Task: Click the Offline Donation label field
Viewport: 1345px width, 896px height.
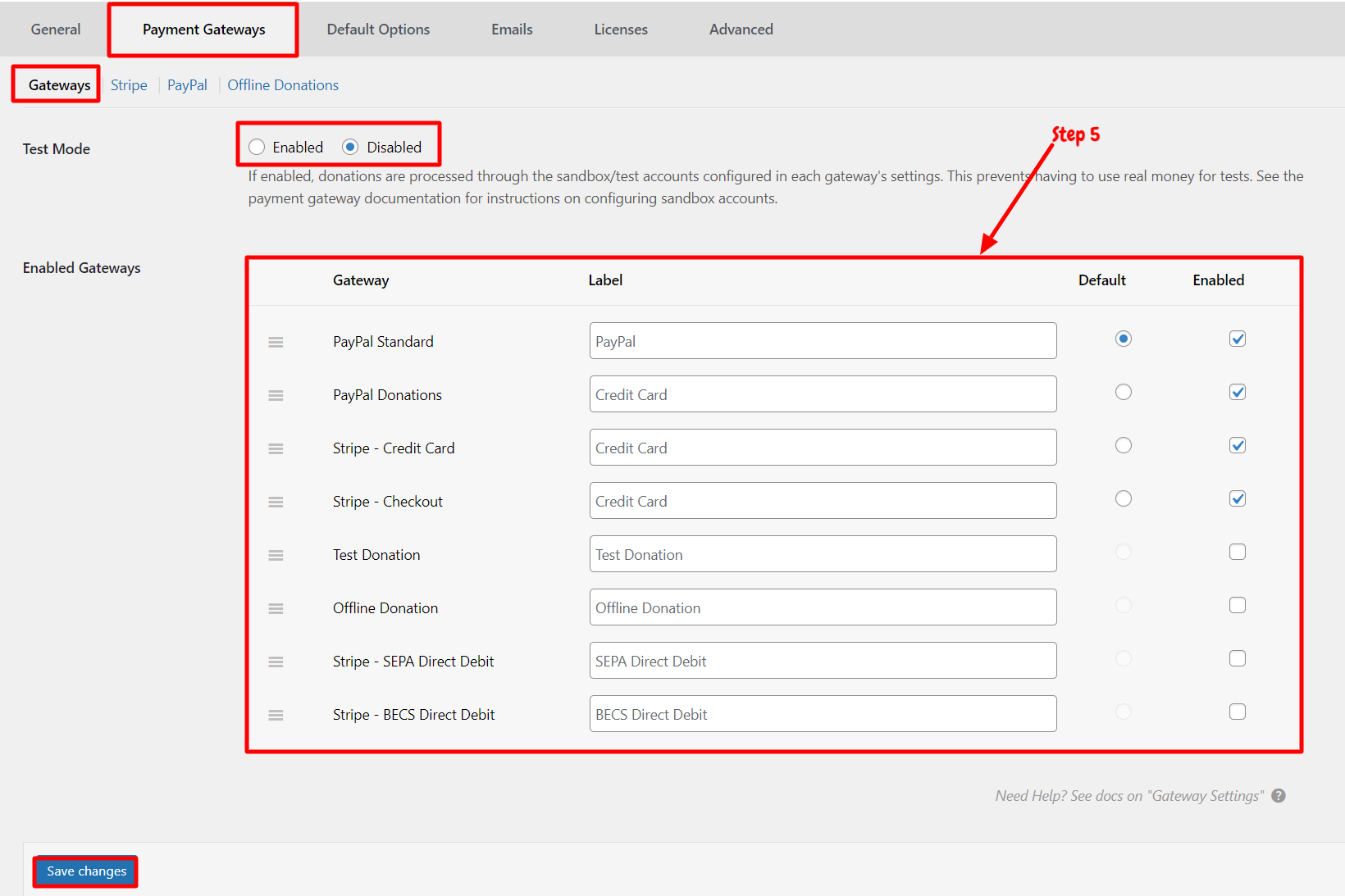Action: coord(823,607)
